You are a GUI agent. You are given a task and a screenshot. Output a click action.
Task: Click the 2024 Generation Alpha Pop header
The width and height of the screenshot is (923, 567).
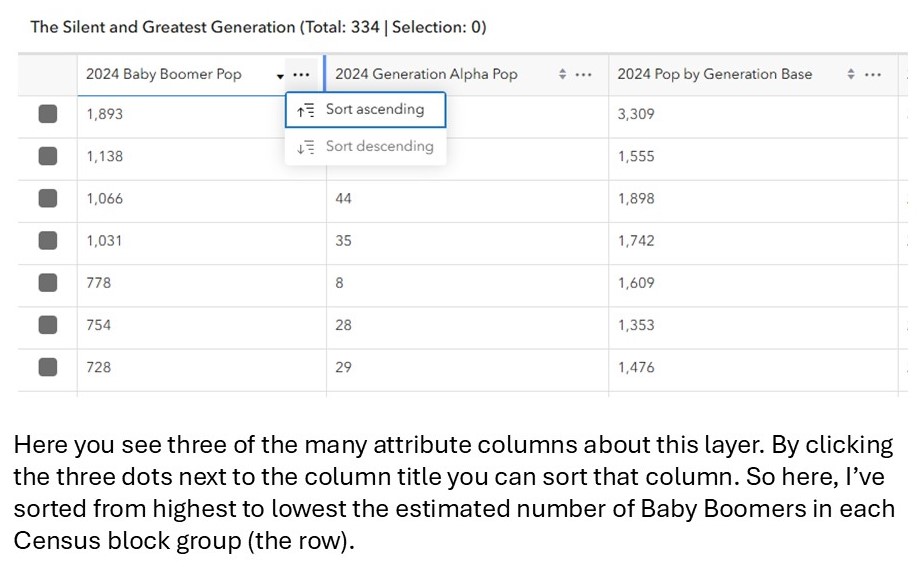426,75
